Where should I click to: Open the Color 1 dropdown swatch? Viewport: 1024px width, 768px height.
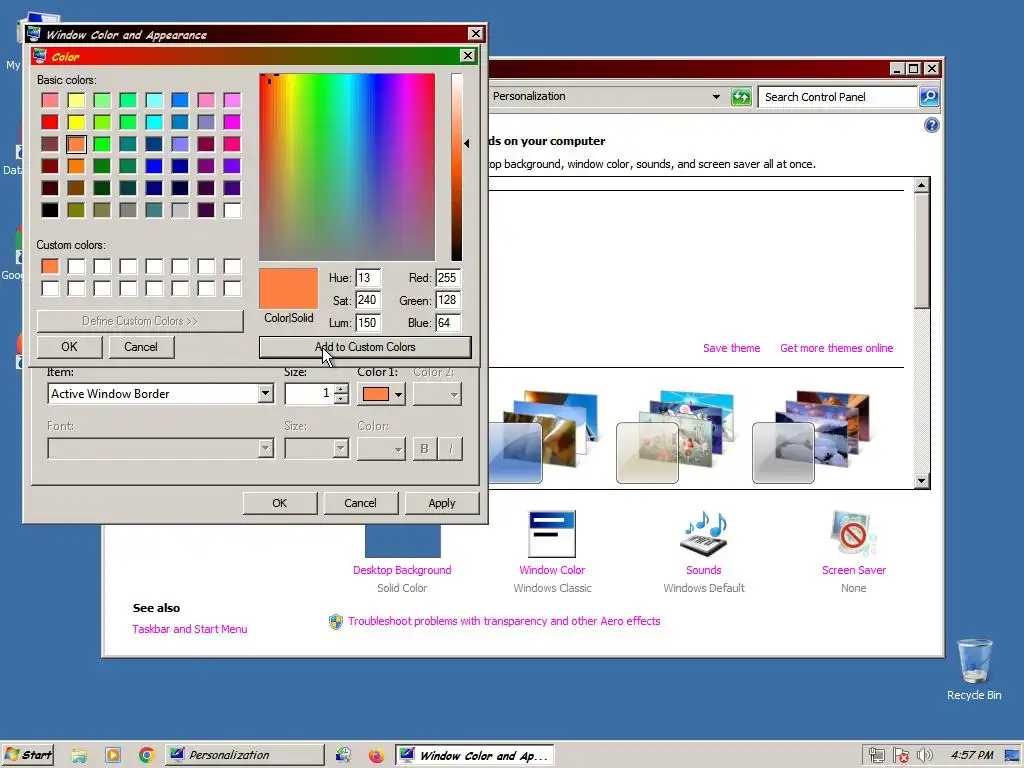(381, 394)
